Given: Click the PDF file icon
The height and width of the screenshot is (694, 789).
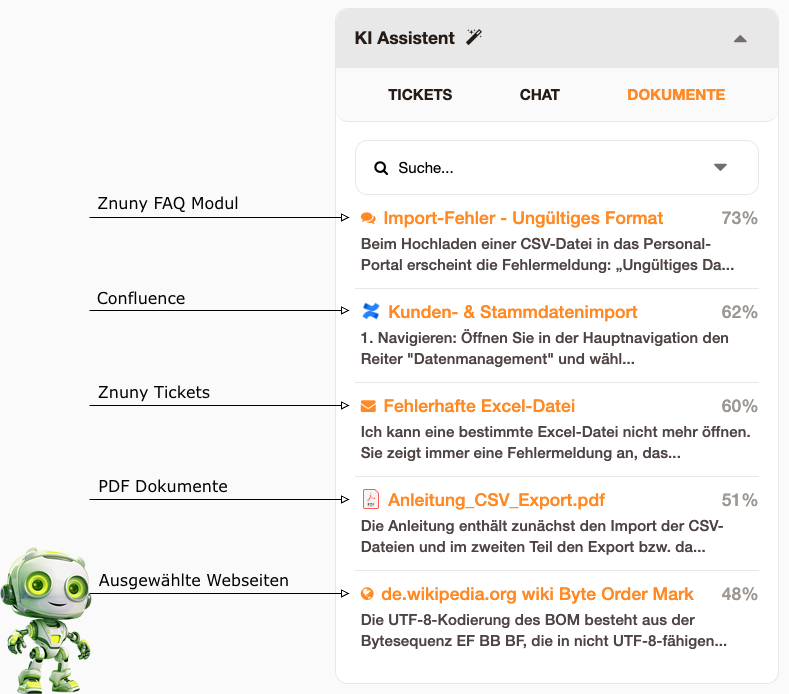Looking at the screenshot, I should pos(371,499).
